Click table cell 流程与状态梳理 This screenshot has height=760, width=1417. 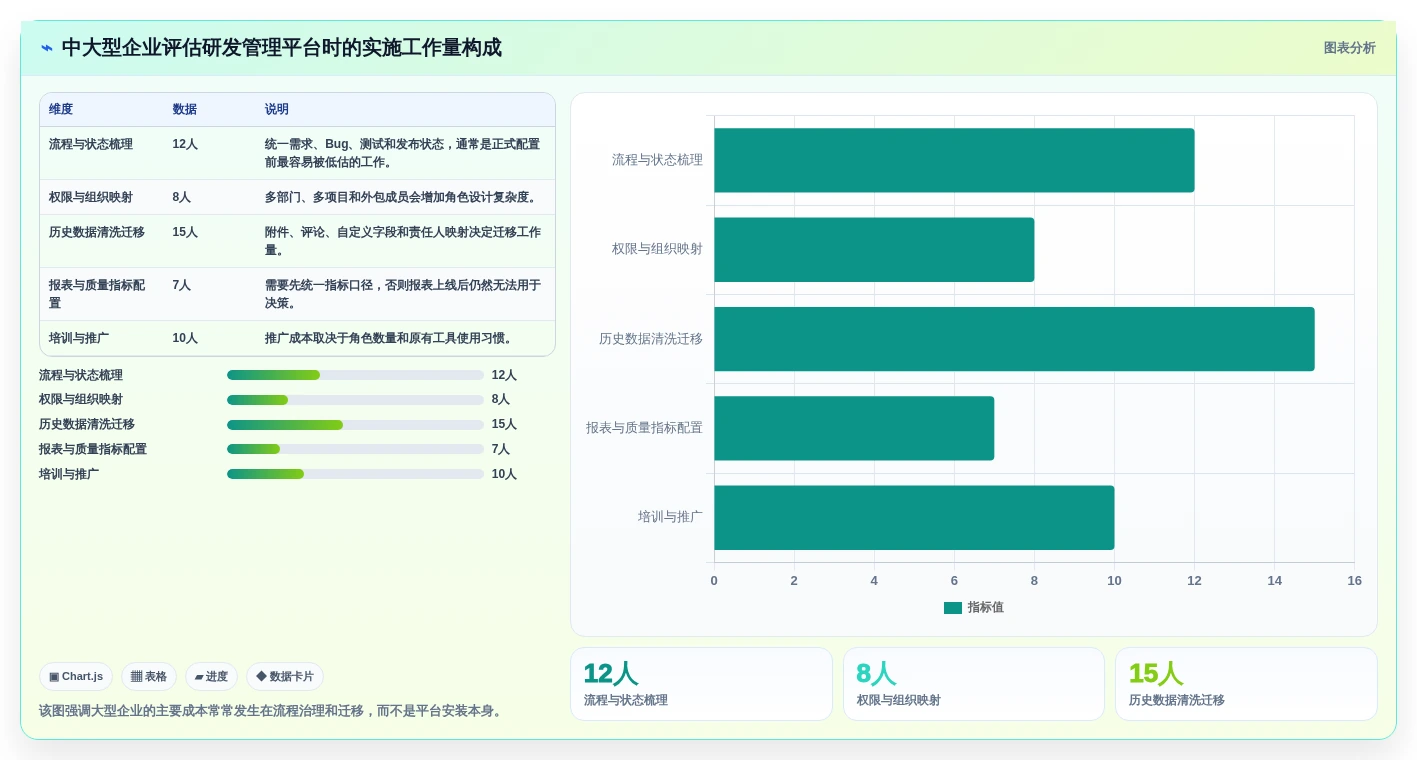[91, 144]
